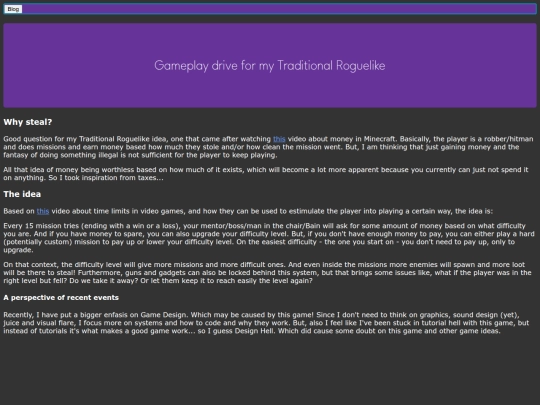Open the Blog button in top bar

coord(13,9)
